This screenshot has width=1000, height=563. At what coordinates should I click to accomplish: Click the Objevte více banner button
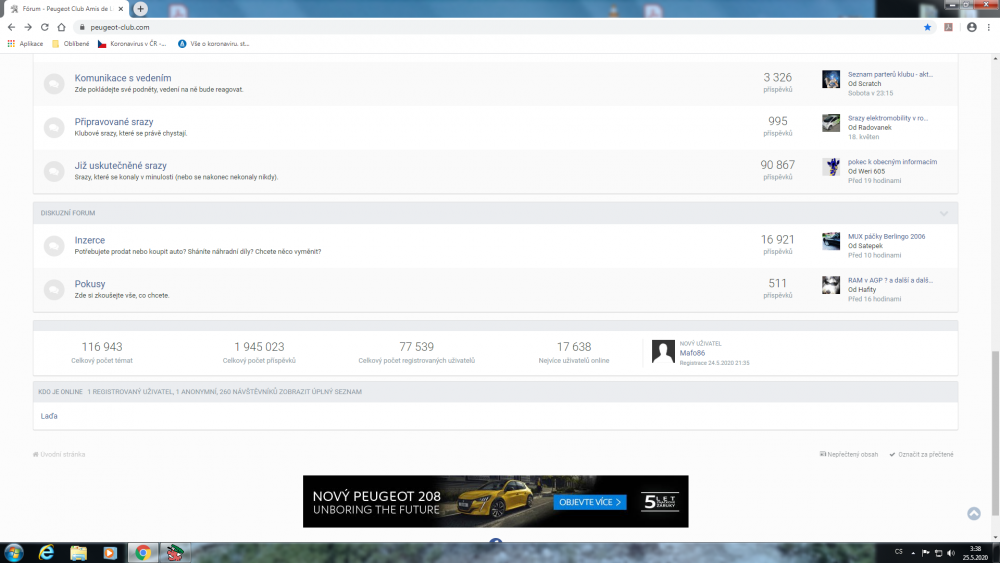pos(590,502)
